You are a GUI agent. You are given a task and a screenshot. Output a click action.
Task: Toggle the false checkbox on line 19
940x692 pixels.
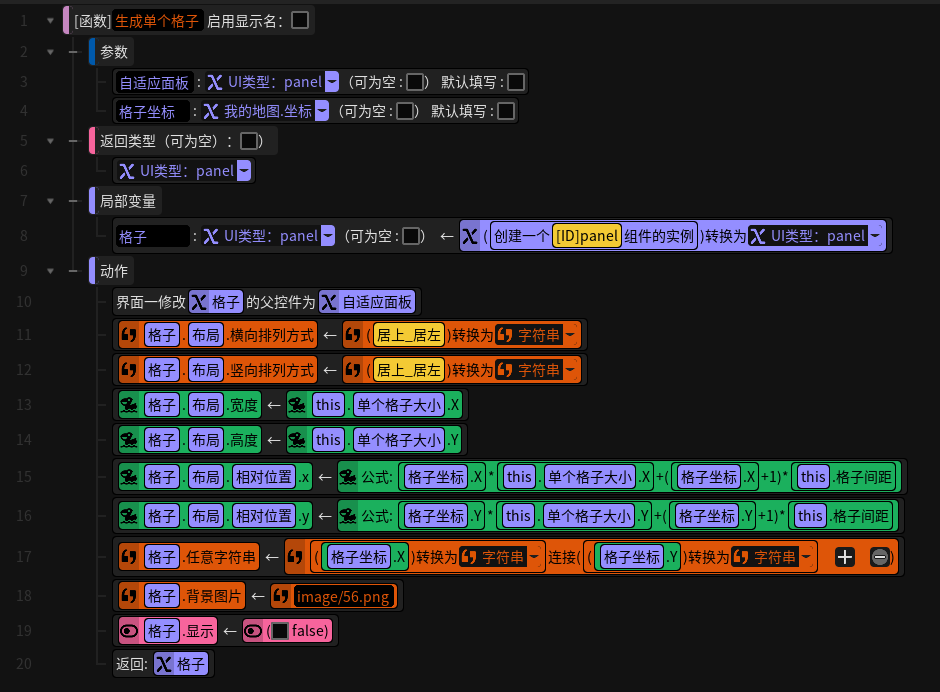[x=279, y=631]
